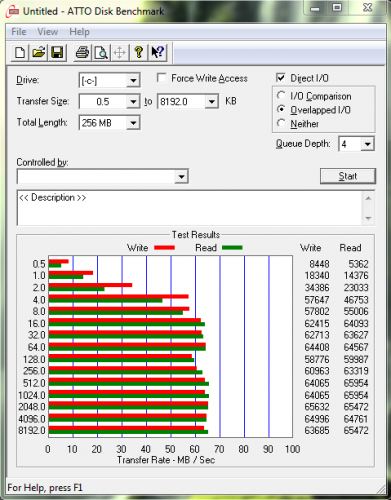Click the write value 18340

tap(317, 276)
